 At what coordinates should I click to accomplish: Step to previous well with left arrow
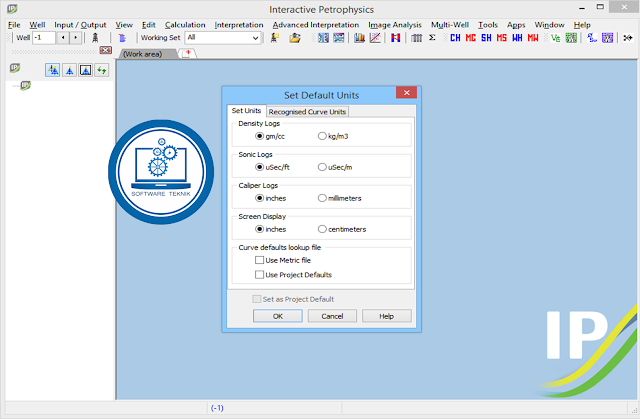coord(63,38)
